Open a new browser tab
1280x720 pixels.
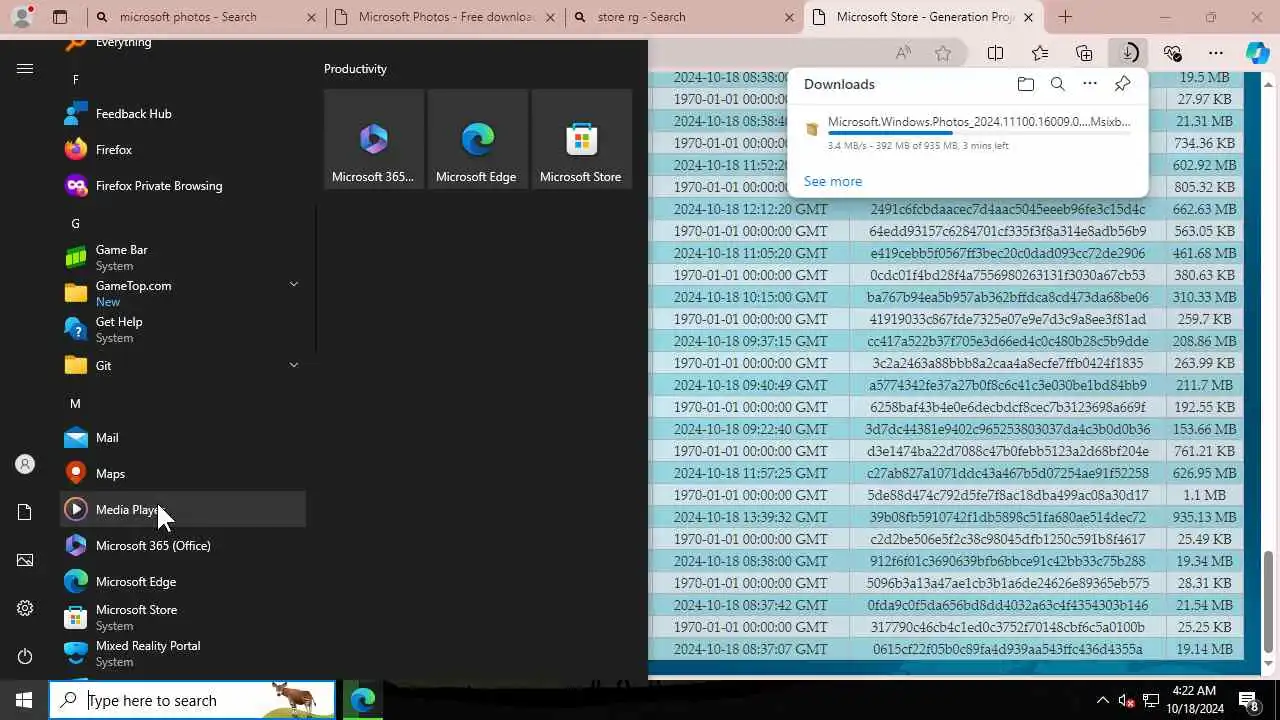point(1065,17)
